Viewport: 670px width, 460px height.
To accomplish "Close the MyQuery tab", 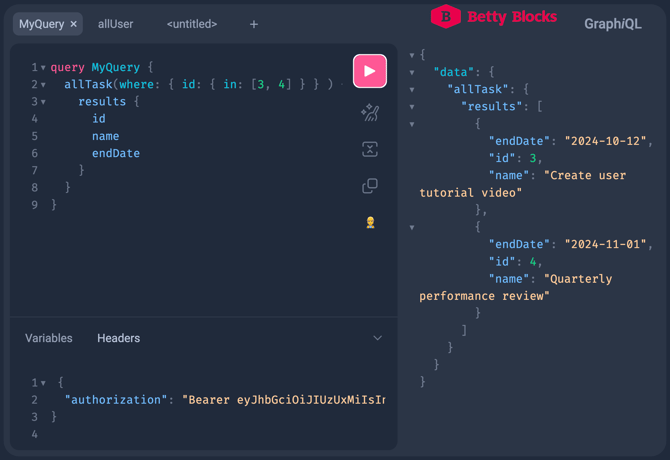I will click(73, 24).
